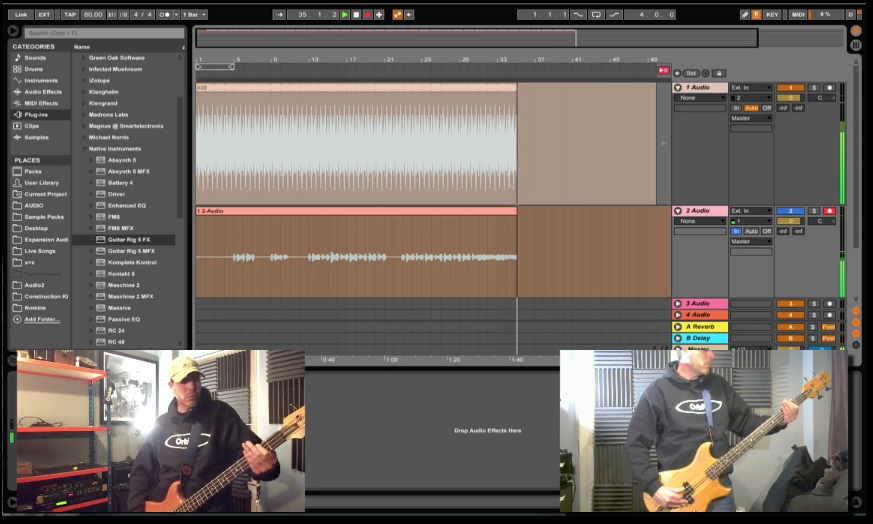Expand the Infected Mushroom folder

click(84, 69)
